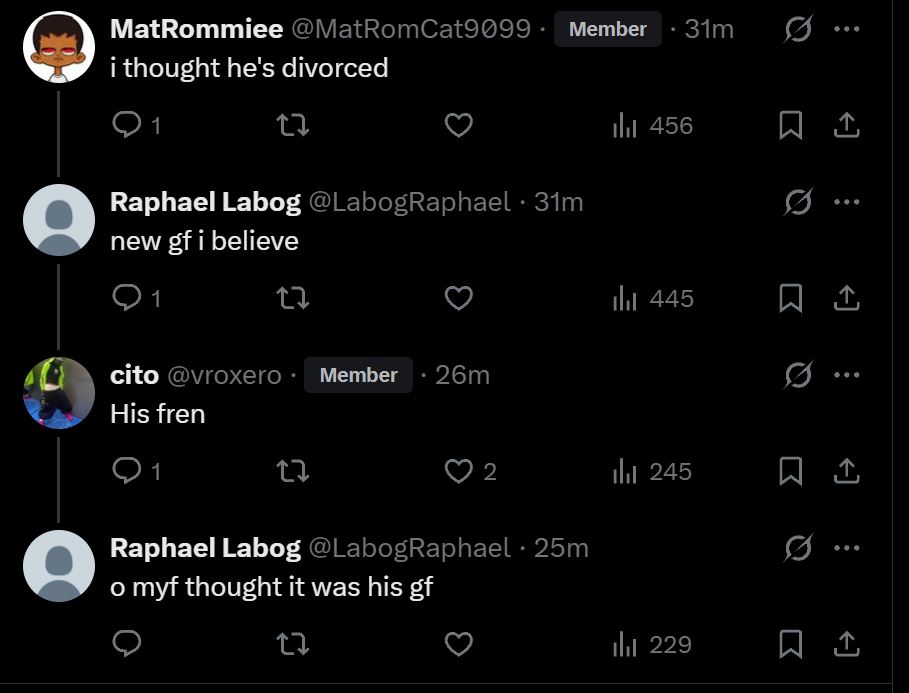
Task: Reply to the "o myf thought" tweet
Action: [x=126, y=644]
